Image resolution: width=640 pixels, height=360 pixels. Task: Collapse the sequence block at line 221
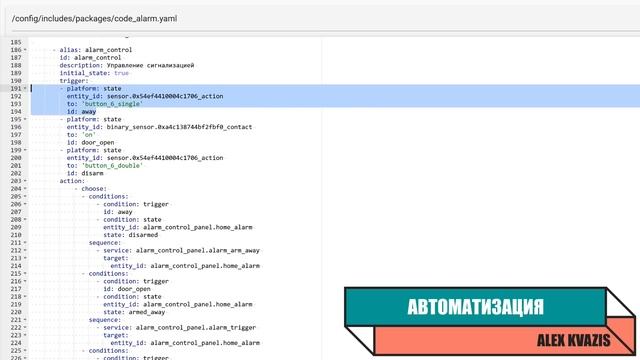coord(25,320)
